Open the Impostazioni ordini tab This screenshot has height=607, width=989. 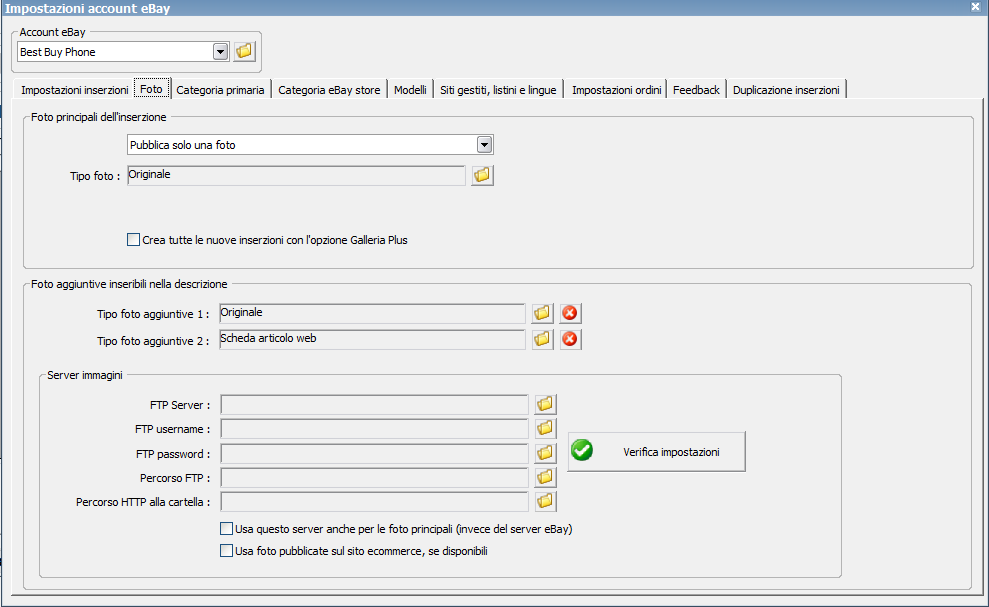pyautogui.click(x=616, y=90)
